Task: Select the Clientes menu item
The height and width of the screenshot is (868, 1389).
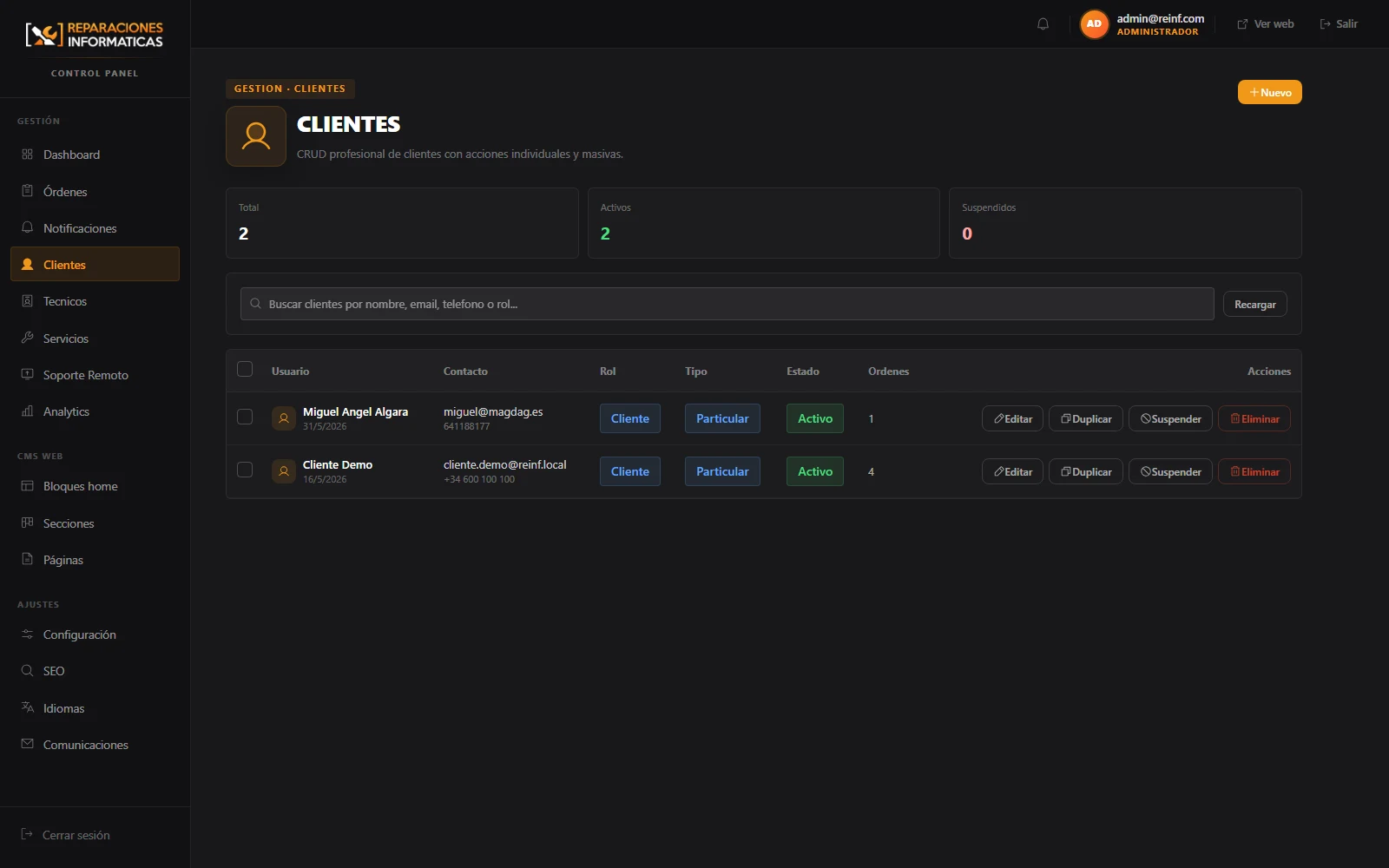Action: click(x=95, y=264)
